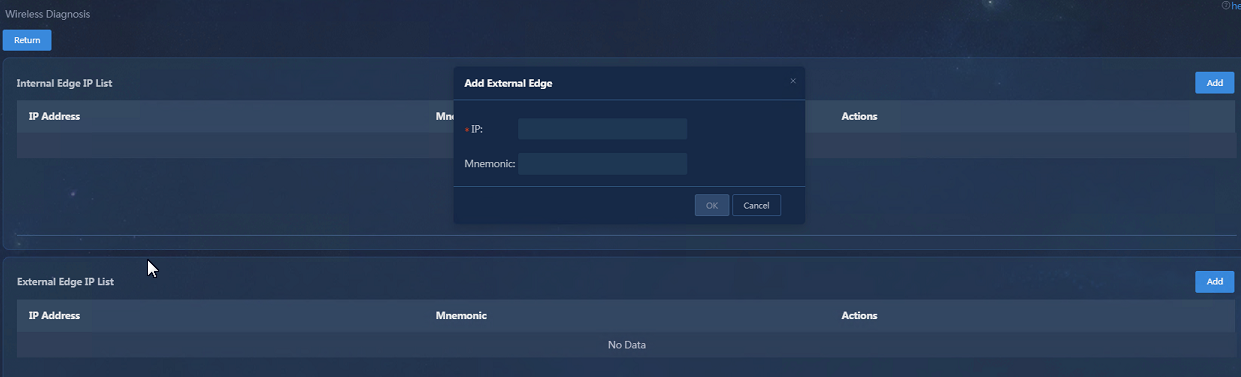Select the IP Address header in External list
The image size is (1241, 377).
click(54, 315)
